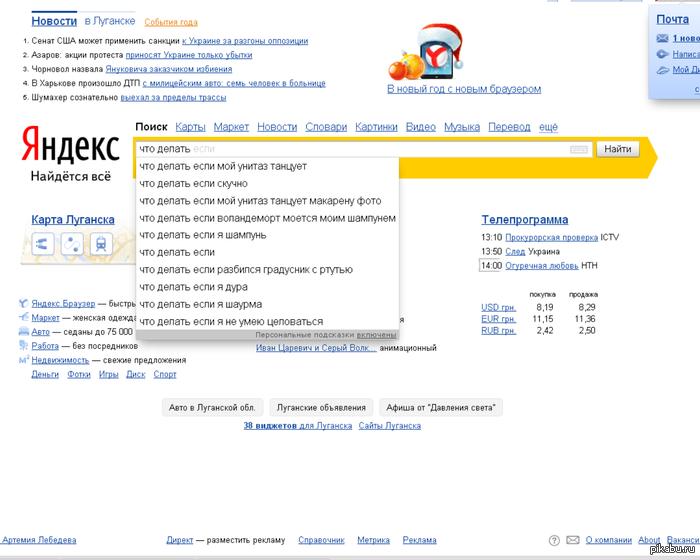Image resolution: width=700 pixels, height=560 pixels.
Task: Click the Недвижимость M² icon
Action: 24,359
